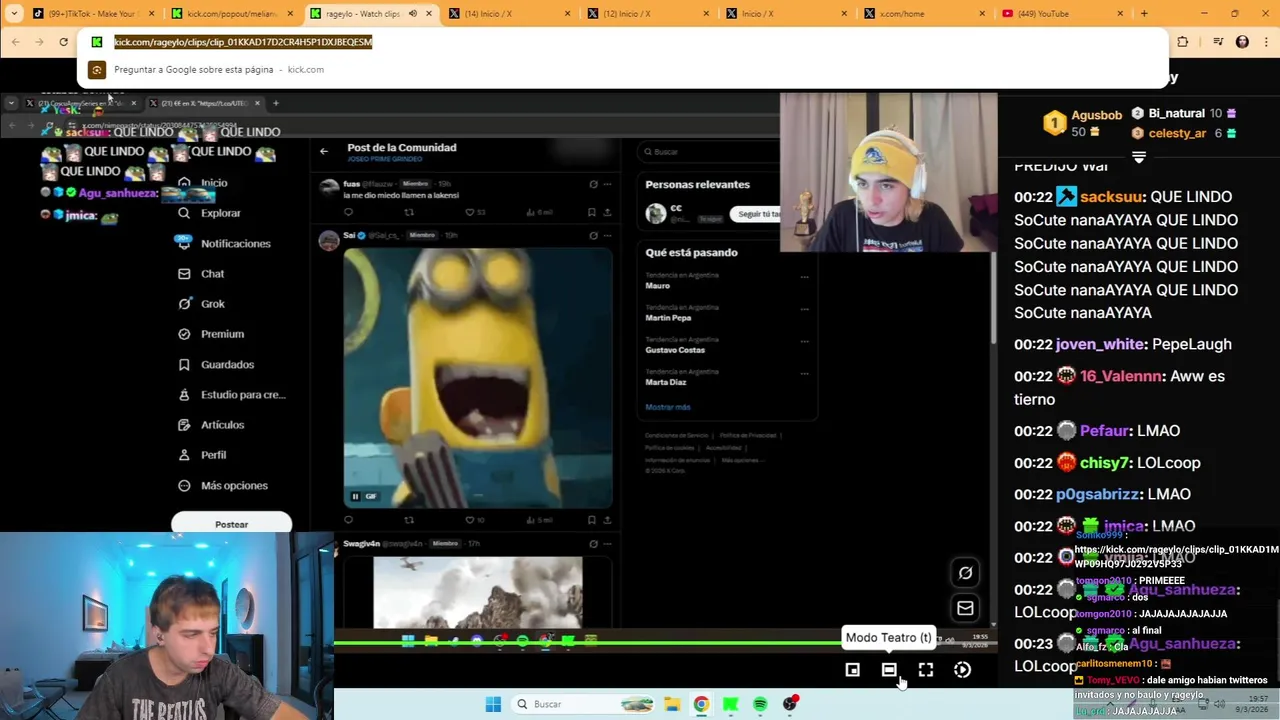Open Grok in the X sidebar

(201, 304)
